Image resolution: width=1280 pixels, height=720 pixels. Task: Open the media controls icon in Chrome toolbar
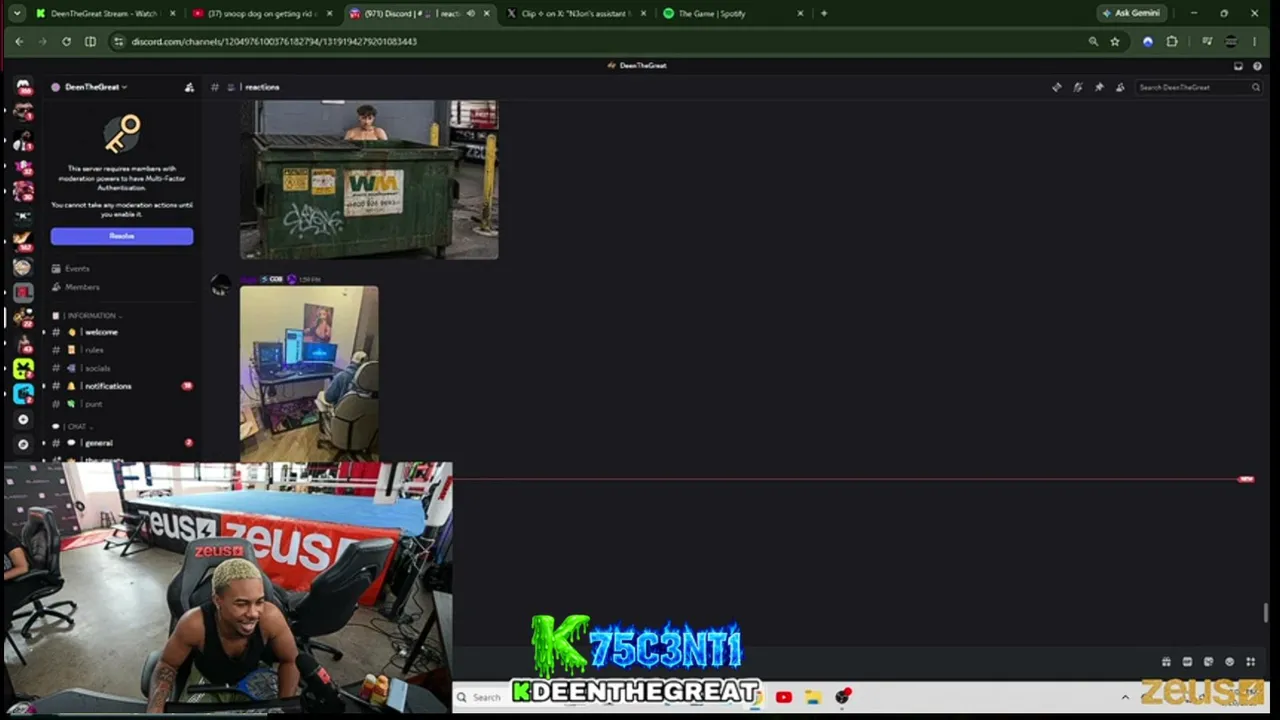pyautogui.click(x=1207, y=41)
